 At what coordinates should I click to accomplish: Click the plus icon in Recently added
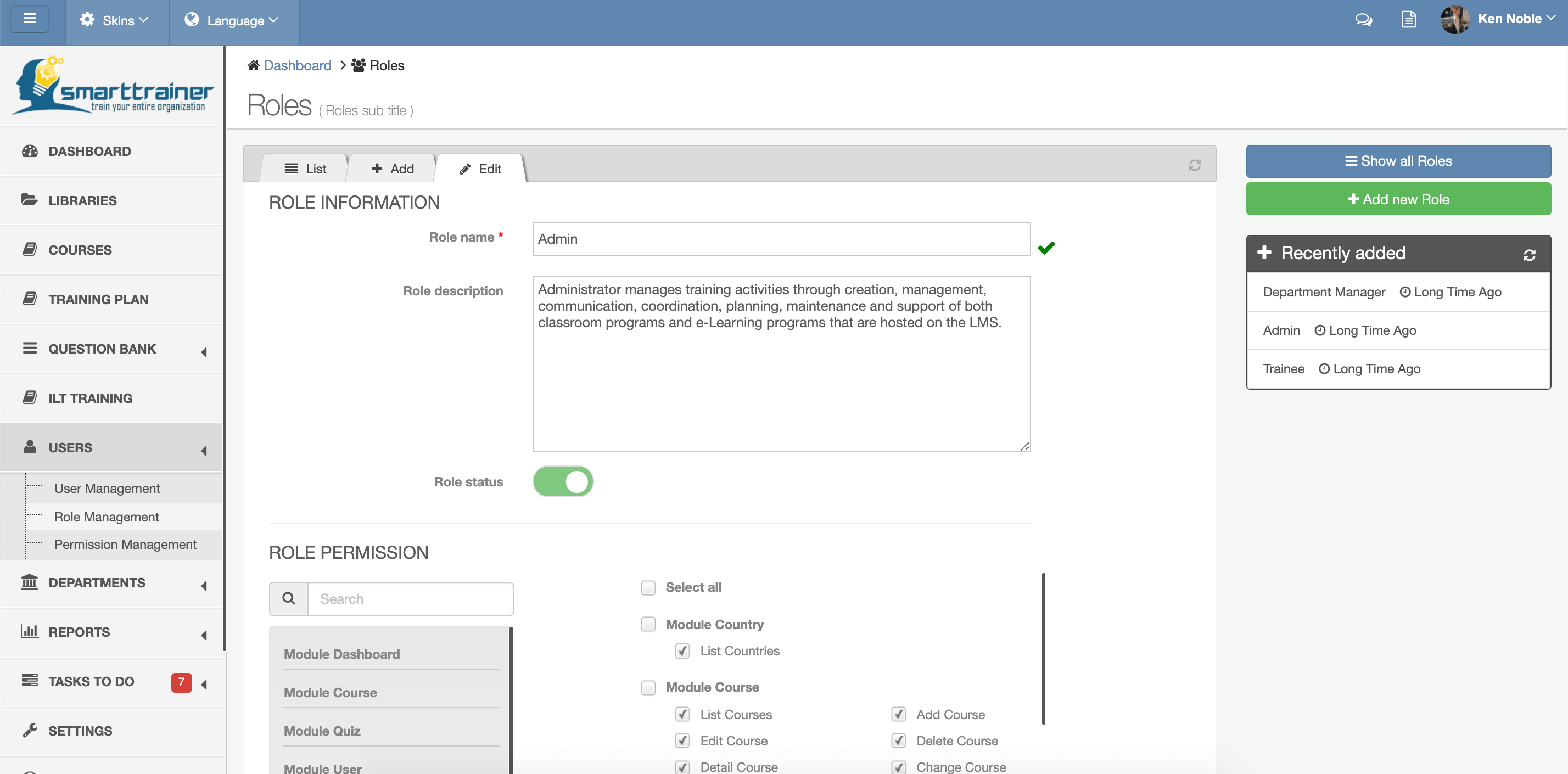click(1264, 252)
